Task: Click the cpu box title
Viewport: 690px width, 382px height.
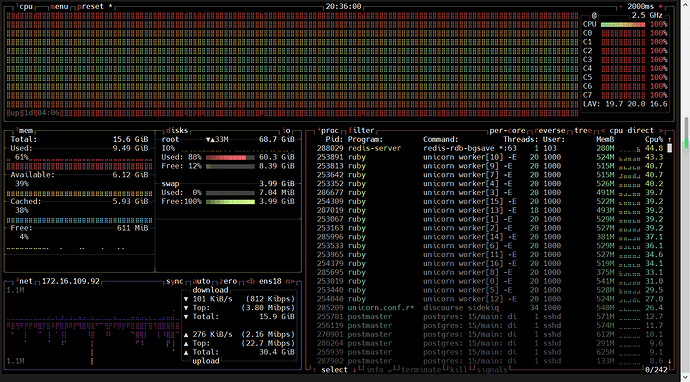Action: [x=26, y=7]
